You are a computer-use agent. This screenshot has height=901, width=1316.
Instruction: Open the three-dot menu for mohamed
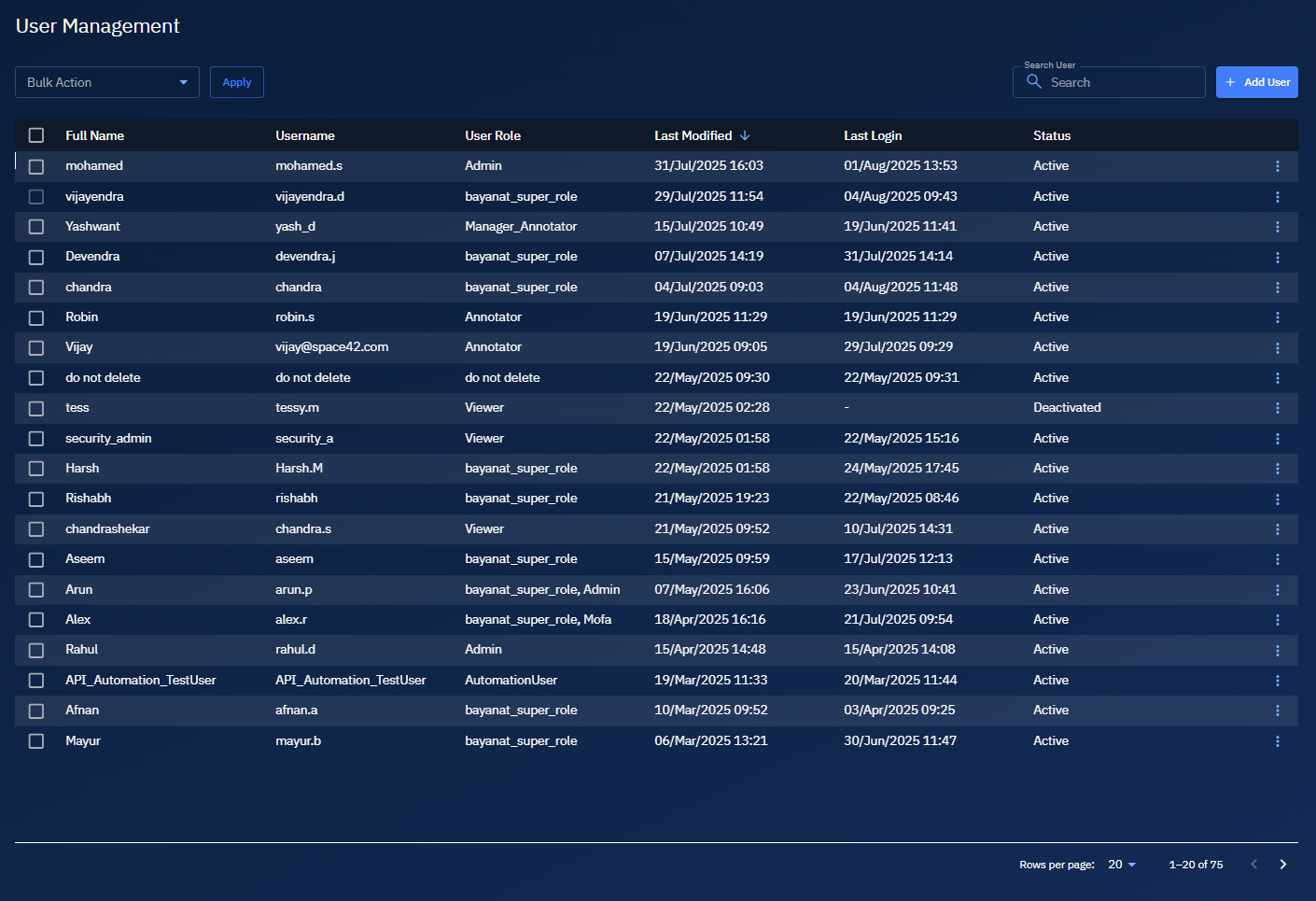(x=1277, y=166)
